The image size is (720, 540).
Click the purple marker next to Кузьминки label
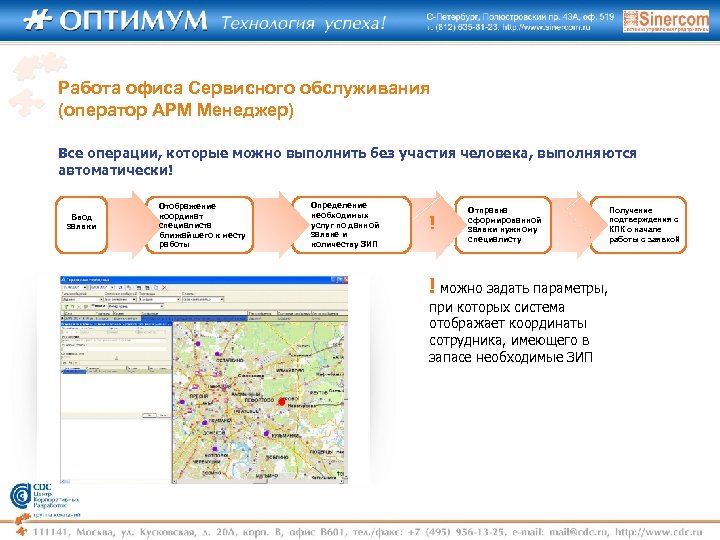coord(266,433)
